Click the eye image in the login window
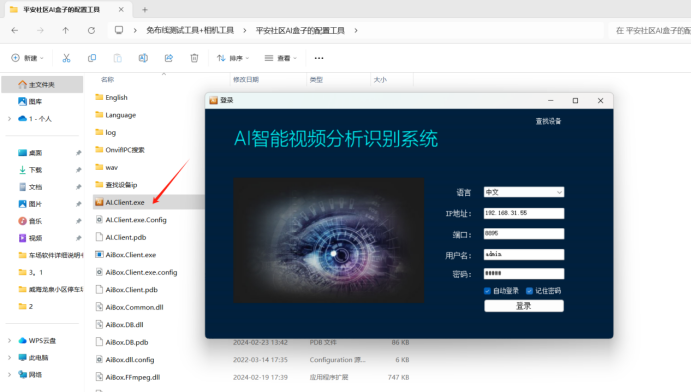The height and width of the screenshot is (392, 691). coord(329,240)
